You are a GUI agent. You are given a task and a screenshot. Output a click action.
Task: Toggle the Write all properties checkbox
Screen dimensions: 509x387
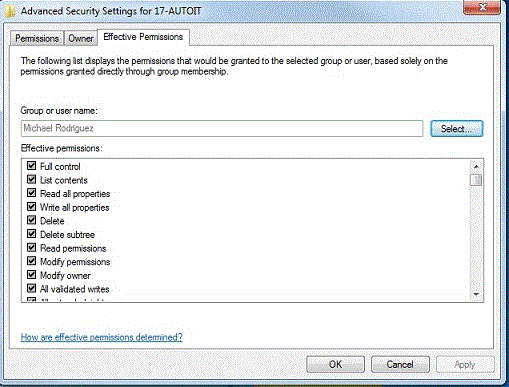[31, 206]
